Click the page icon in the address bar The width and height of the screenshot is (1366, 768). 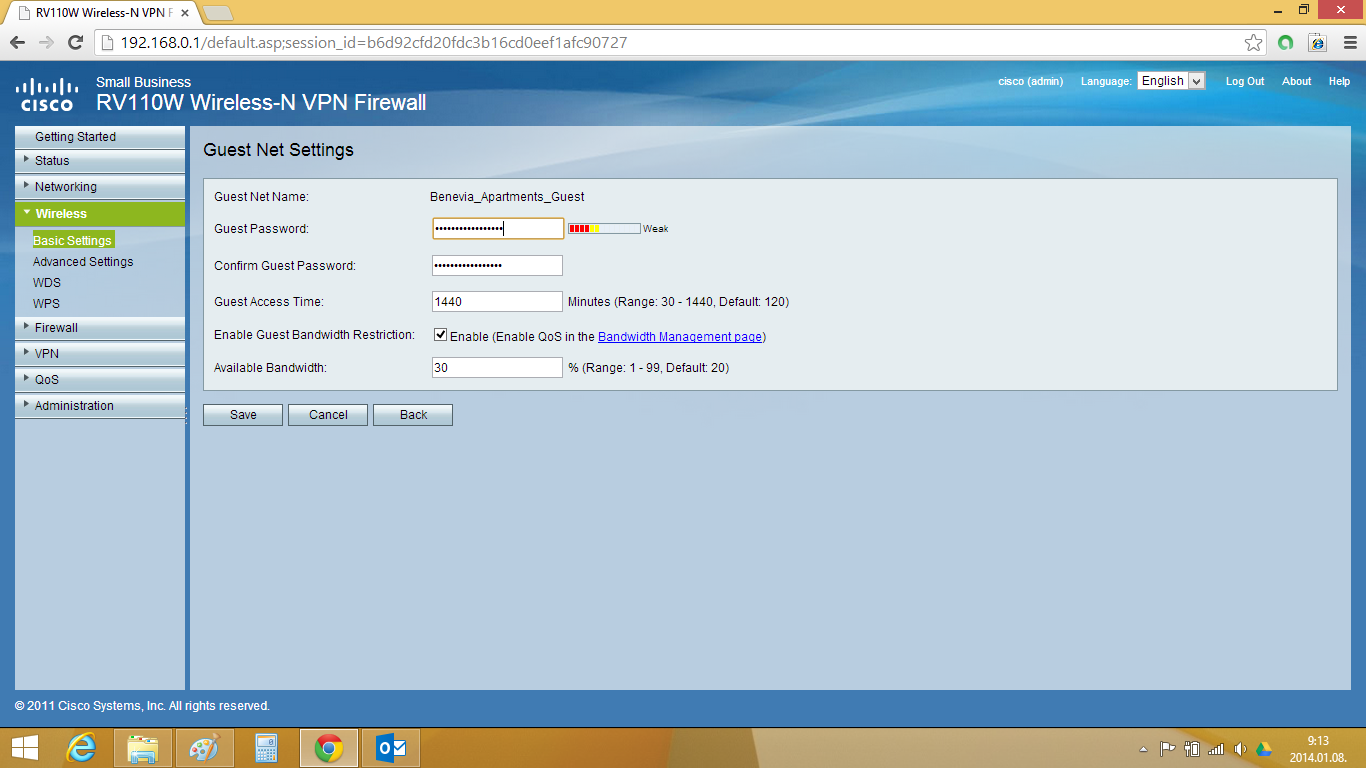coord(108,42)
